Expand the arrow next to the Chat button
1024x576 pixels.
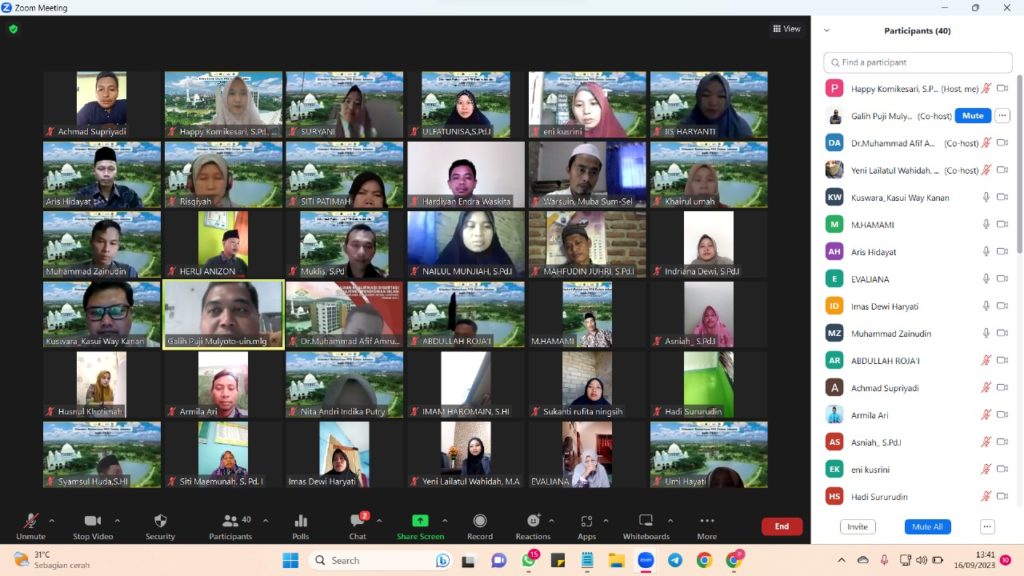point(379,521)
